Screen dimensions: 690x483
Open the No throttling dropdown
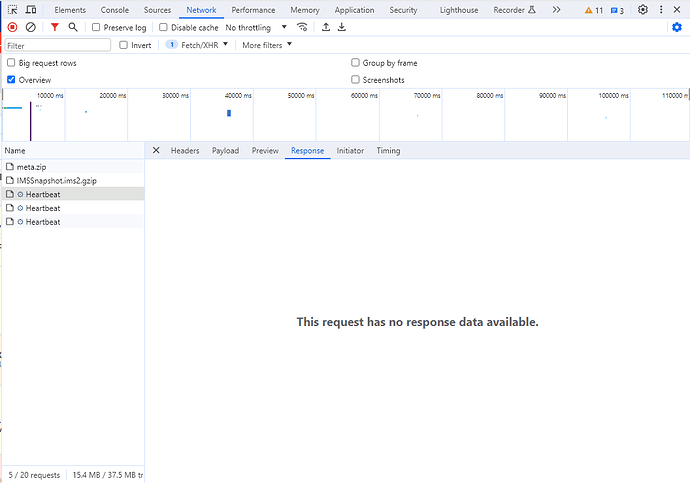(x=256, y=27)
